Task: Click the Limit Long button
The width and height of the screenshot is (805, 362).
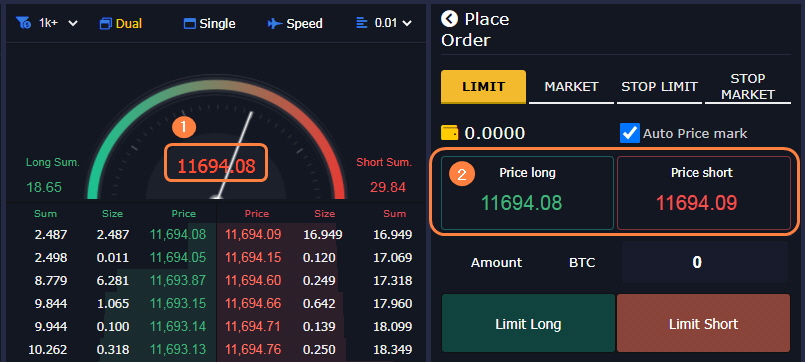Action: point(528,323)
